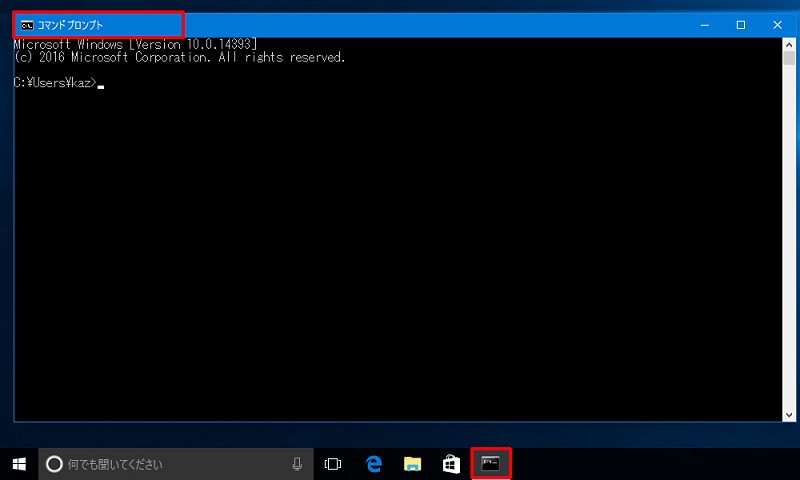
Task: Click the Cortana search box 何でも聞いてください
Action: coord(176,464)
